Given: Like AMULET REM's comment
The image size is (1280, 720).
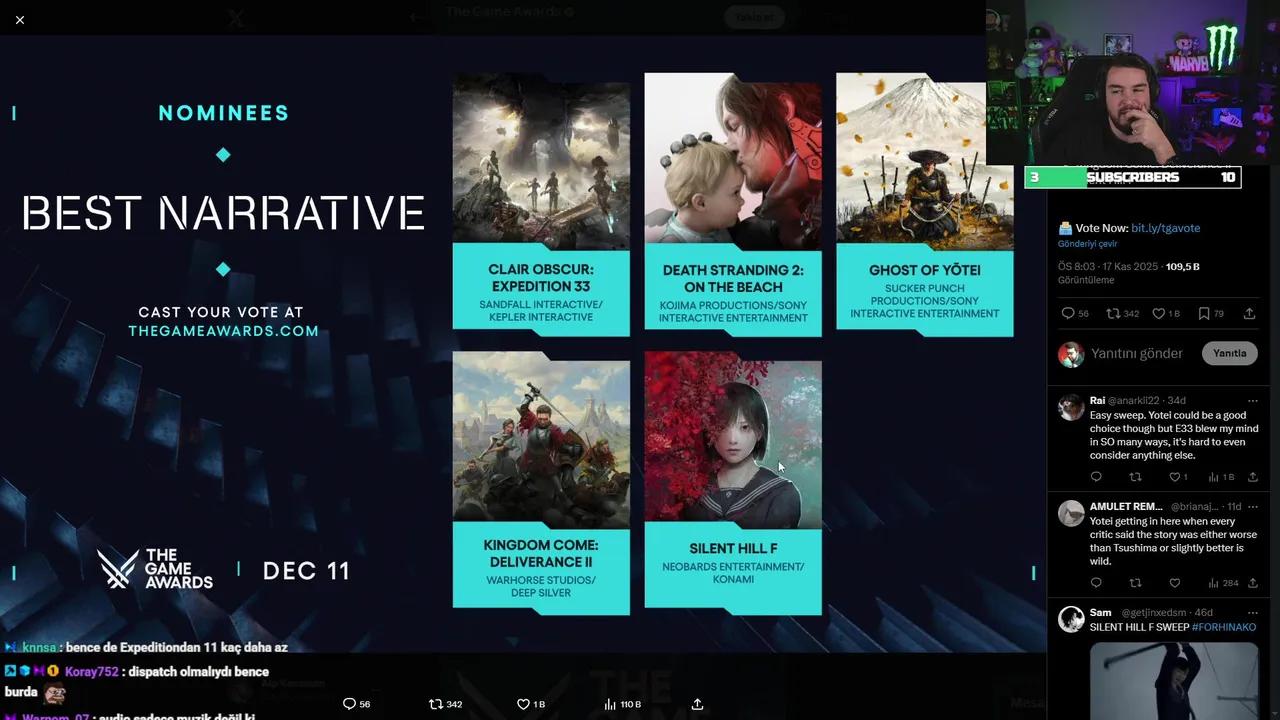Looking at the screenshot, I should [x=1175, y=583].
